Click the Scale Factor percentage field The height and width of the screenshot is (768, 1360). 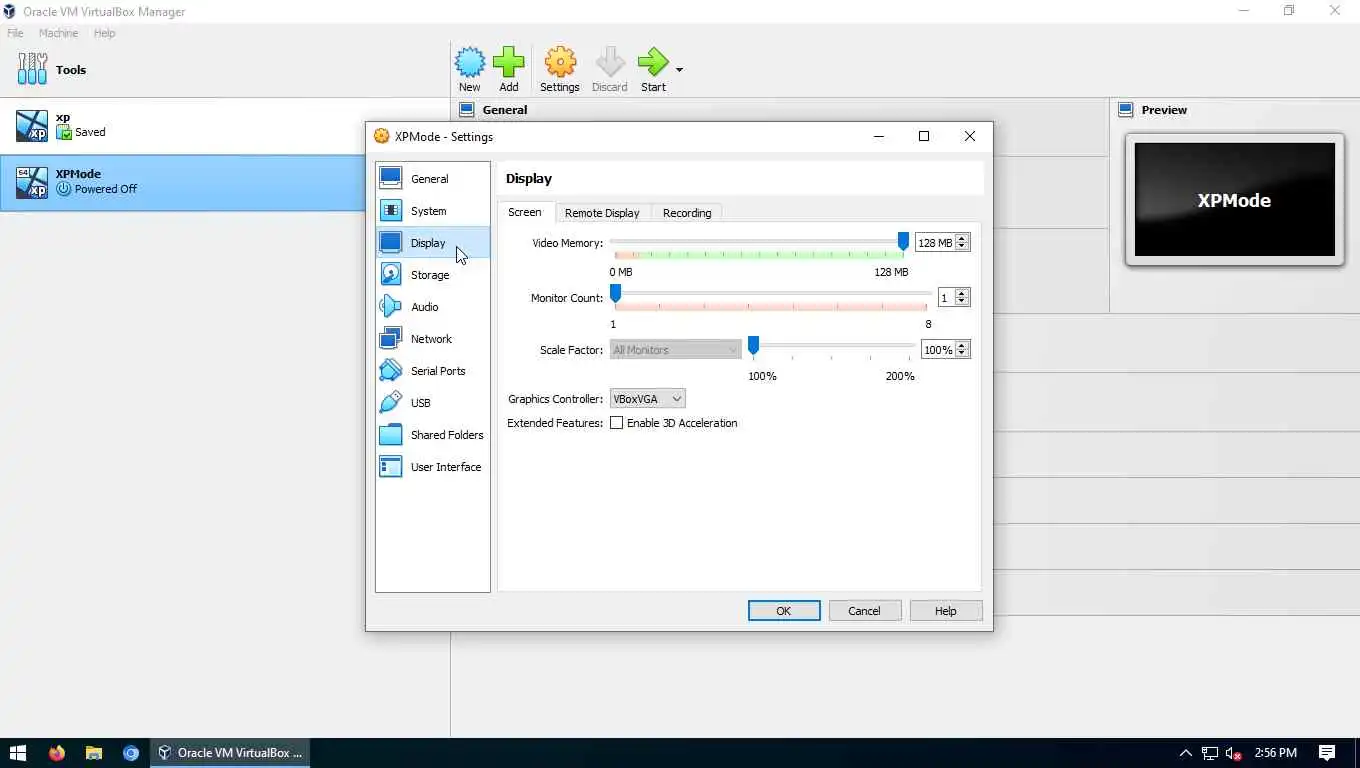click(x=938, y=350)
